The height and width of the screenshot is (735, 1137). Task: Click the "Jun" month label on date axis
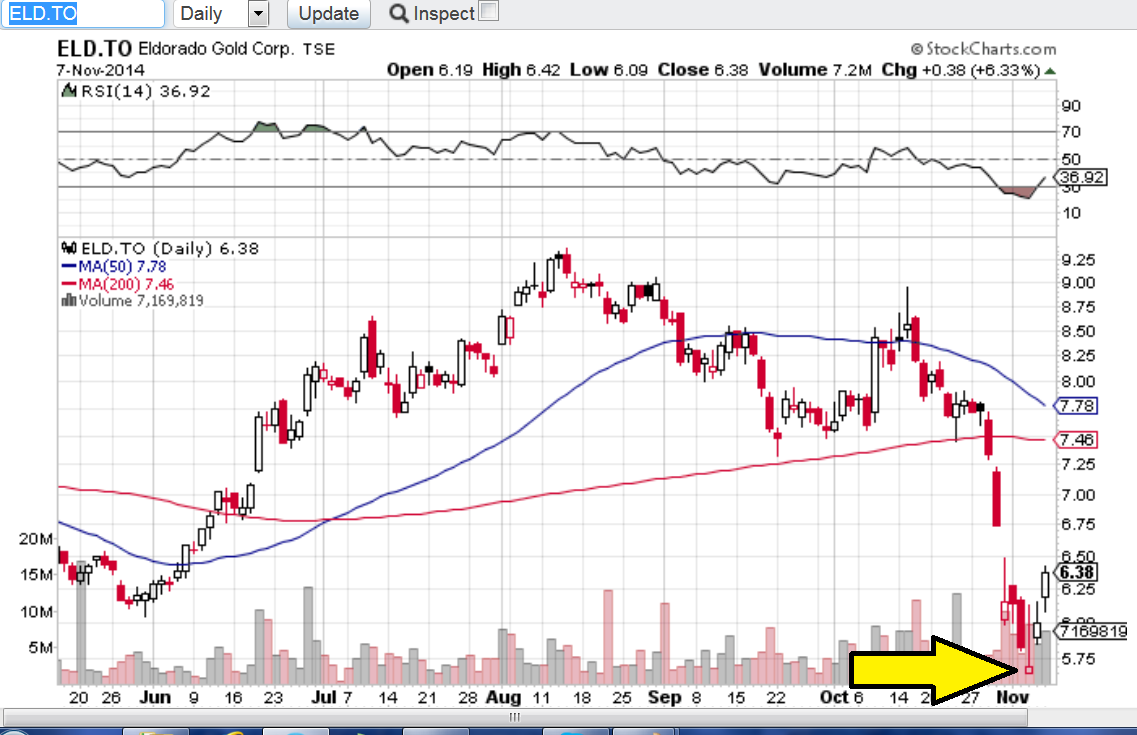[x=154, y=697]
